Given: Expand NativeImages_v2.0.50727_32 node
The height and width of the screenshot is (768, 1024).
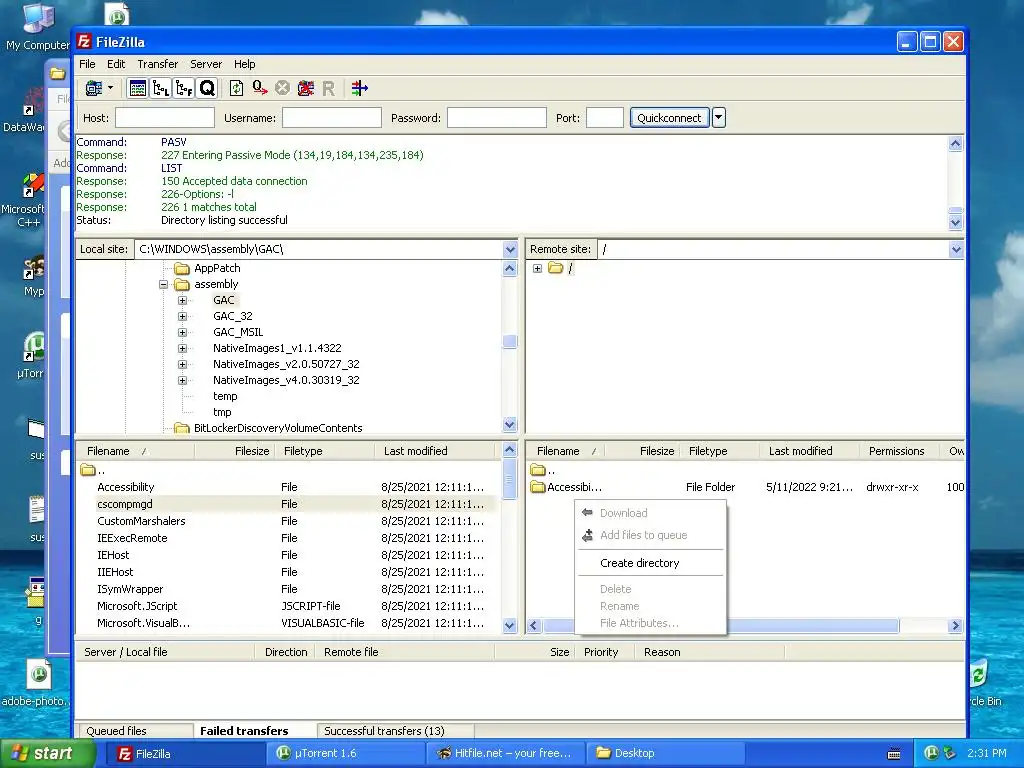Looking at the screenshot, I should (x=182, y=364).
